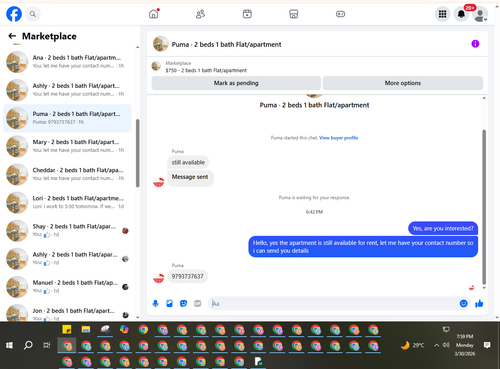Viewport: 500px width, 369px height.
Task: Open File Explorer on the taskbar
Action: (86, 330)
